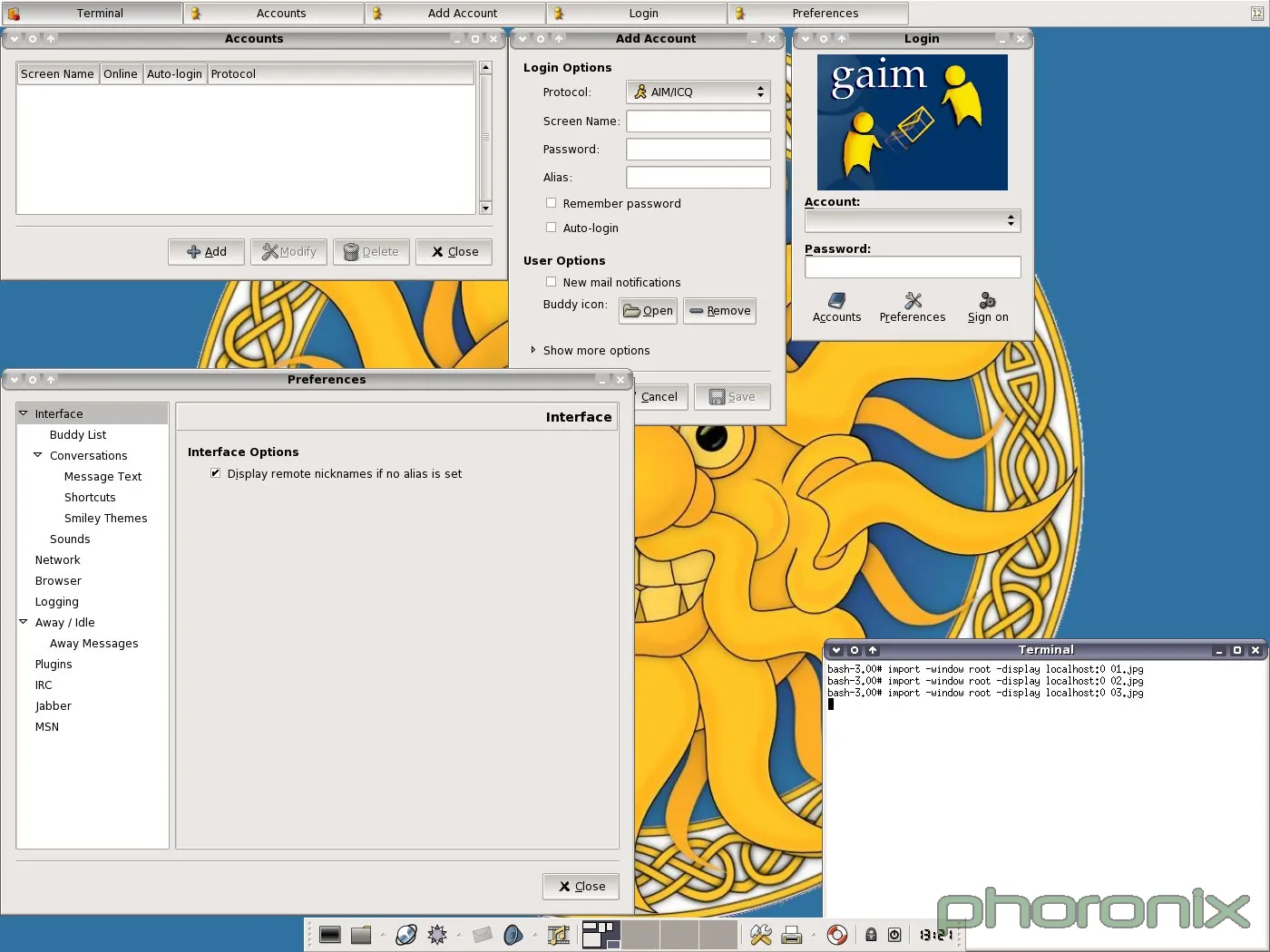Click the help lifesaver icon in the taskbar

click(837, 934)
